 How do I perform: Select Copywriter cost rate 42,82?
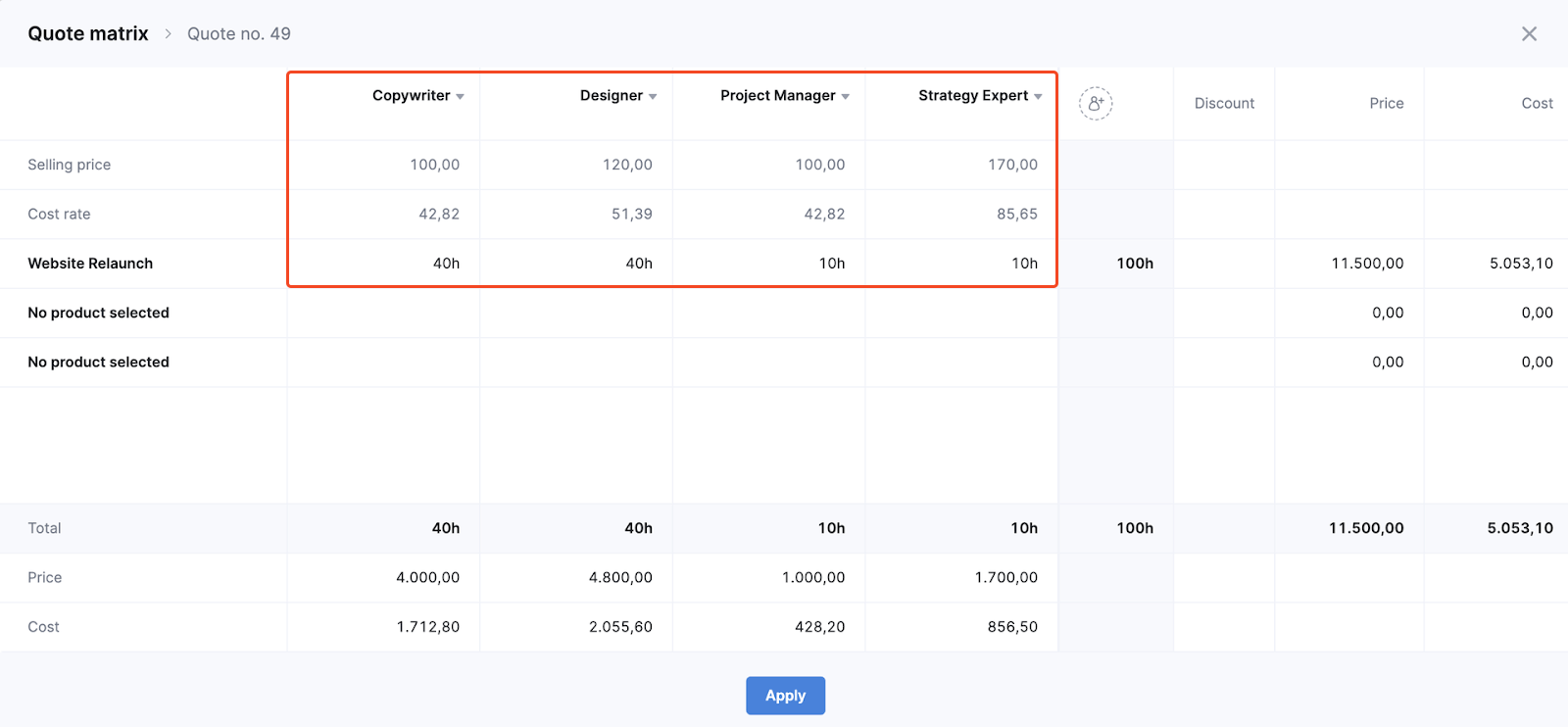439,214
